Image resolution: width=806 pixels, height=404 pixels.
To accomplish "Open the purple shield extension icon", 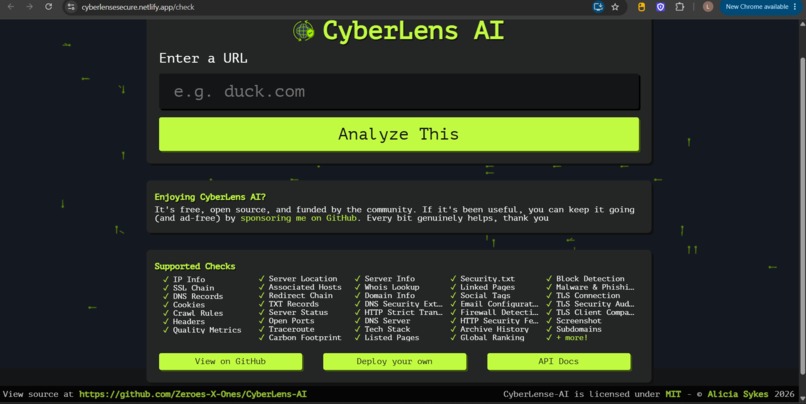I will 661,7.
